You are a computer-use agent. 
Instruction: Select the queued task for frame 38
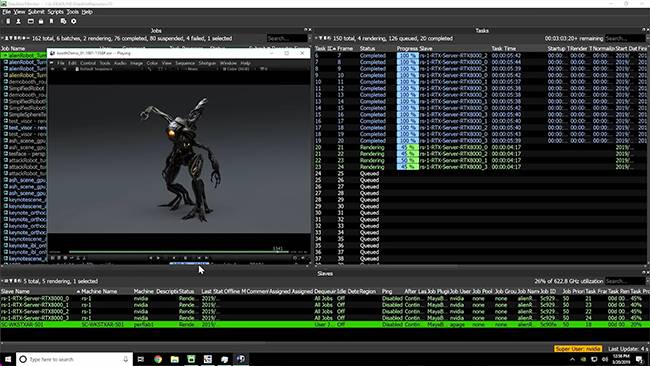[480, 259]
